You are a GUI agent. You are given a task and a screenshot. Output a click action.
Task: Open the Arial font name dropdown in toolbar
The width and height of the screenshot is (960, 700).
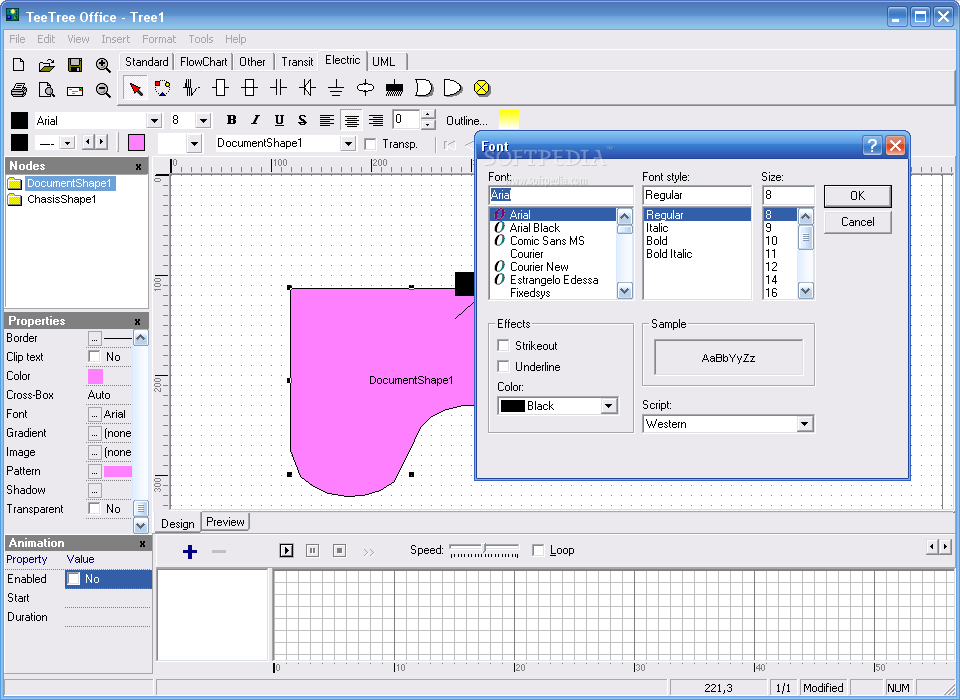[x=154, y=121]
